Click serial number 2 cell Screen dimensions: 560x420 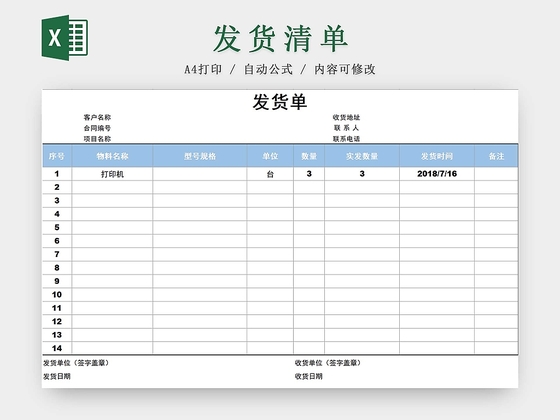pos(57,187)
